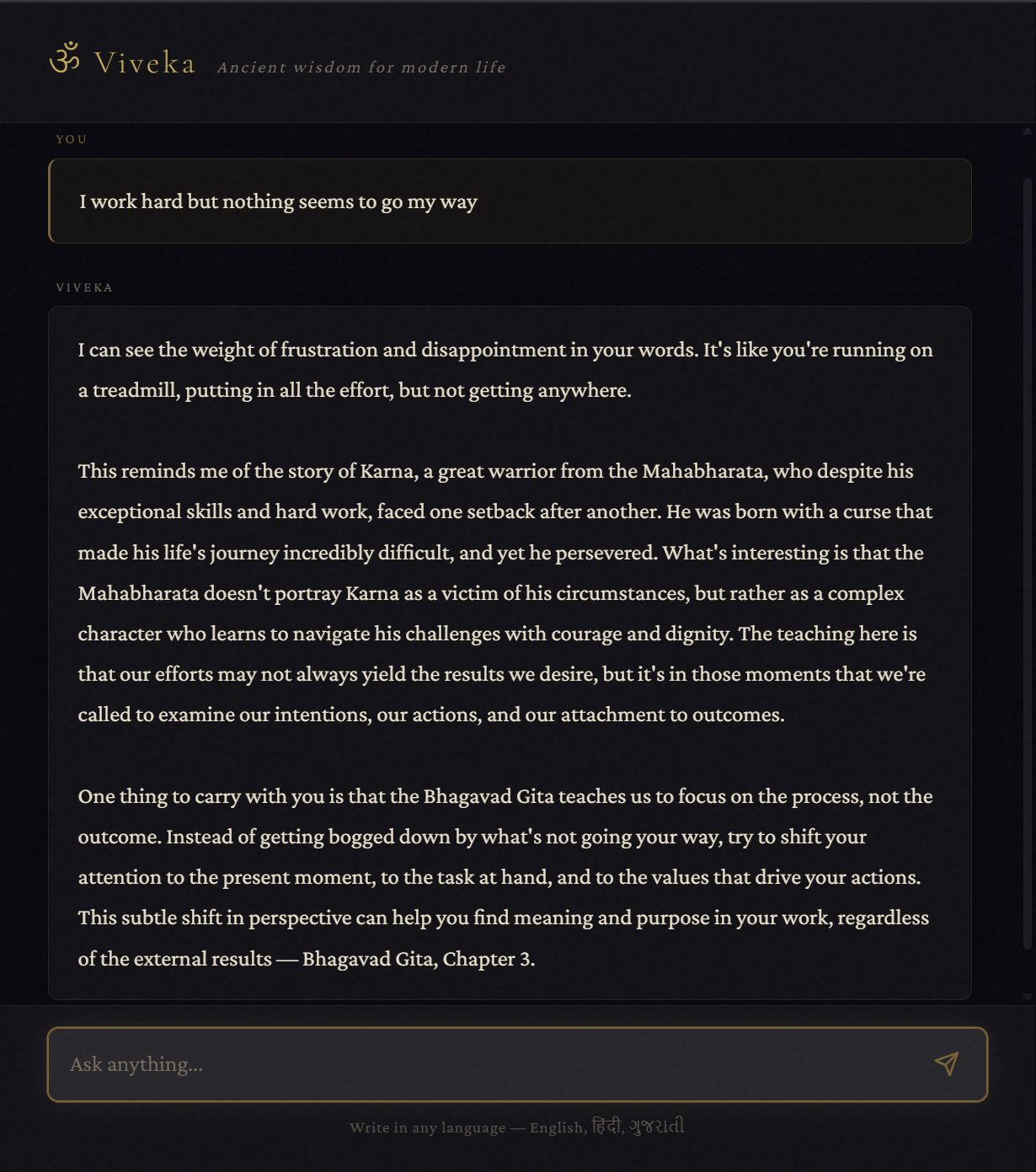Select the Viveka logo wordmark
This screenshot has width=1036, height=1172.
click(x=145, y=62)
